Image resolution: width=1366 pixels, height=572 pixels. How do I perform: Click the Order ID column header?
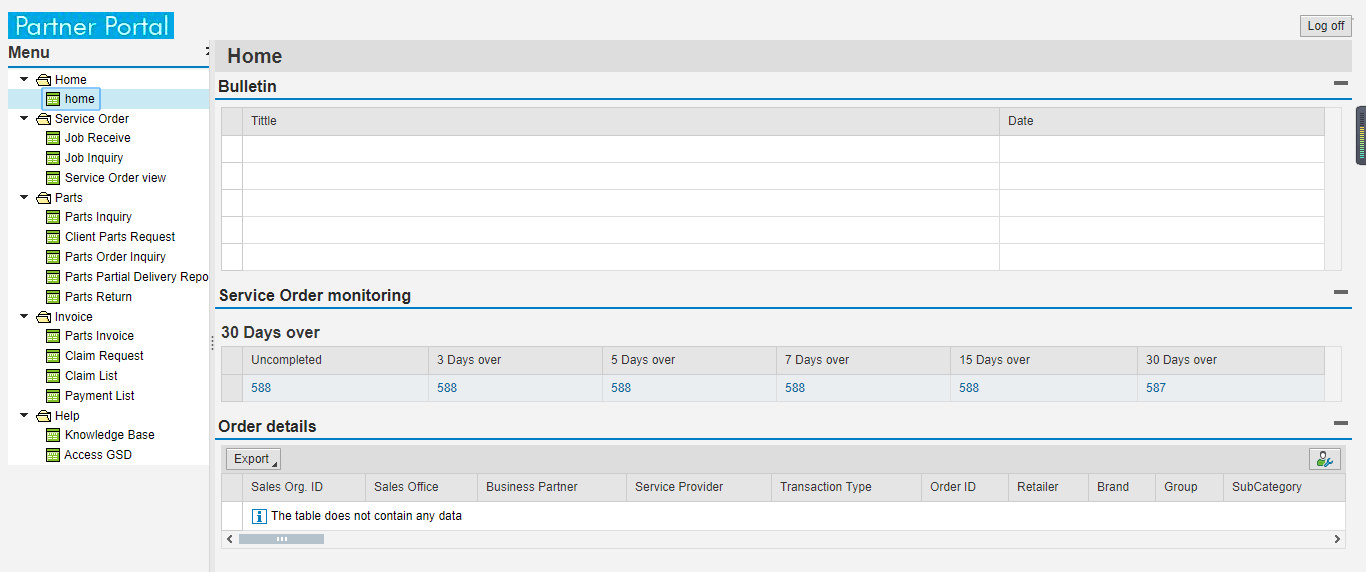965,487
